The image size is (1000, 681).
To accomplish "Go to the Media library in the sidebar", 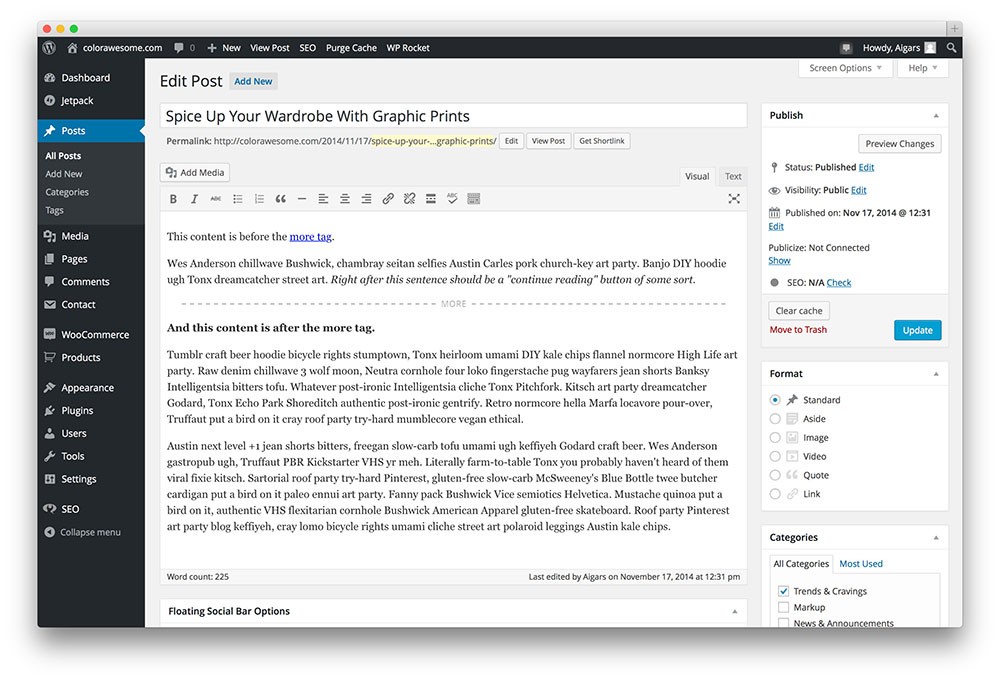I will [75, 236].
